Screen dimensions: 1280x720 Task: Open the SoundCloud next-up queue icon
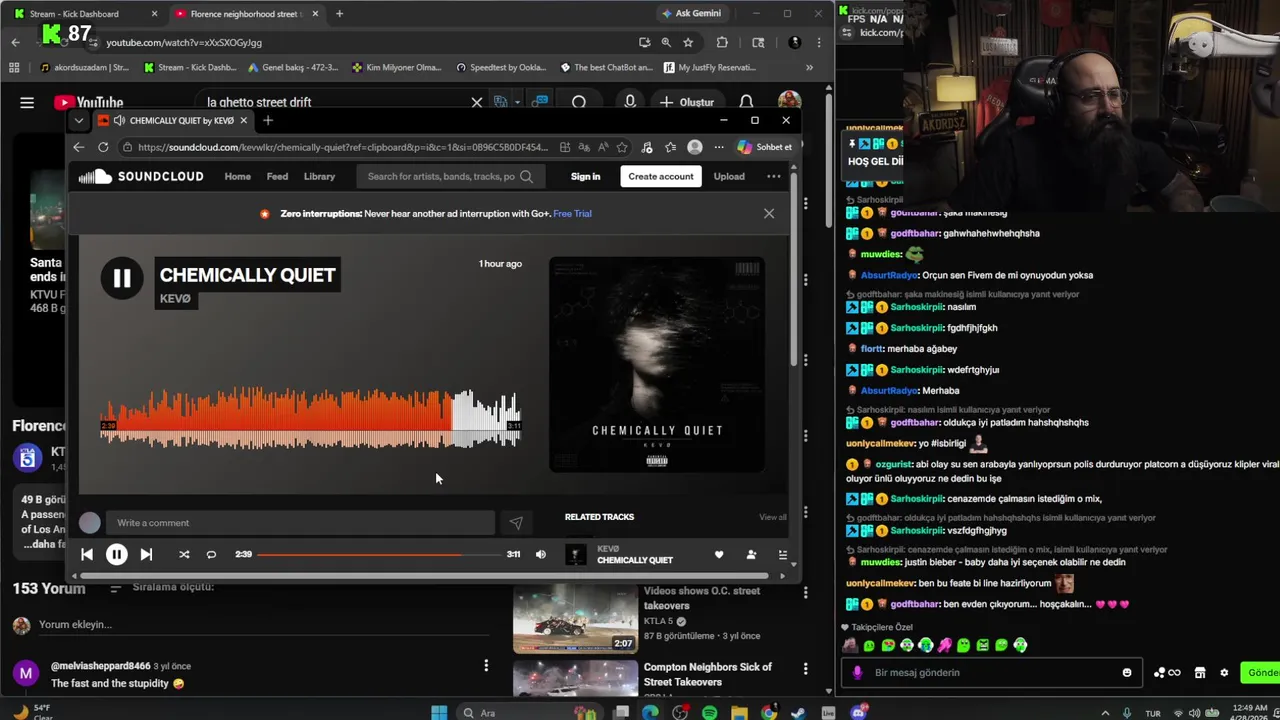click(x=783, y=554)
